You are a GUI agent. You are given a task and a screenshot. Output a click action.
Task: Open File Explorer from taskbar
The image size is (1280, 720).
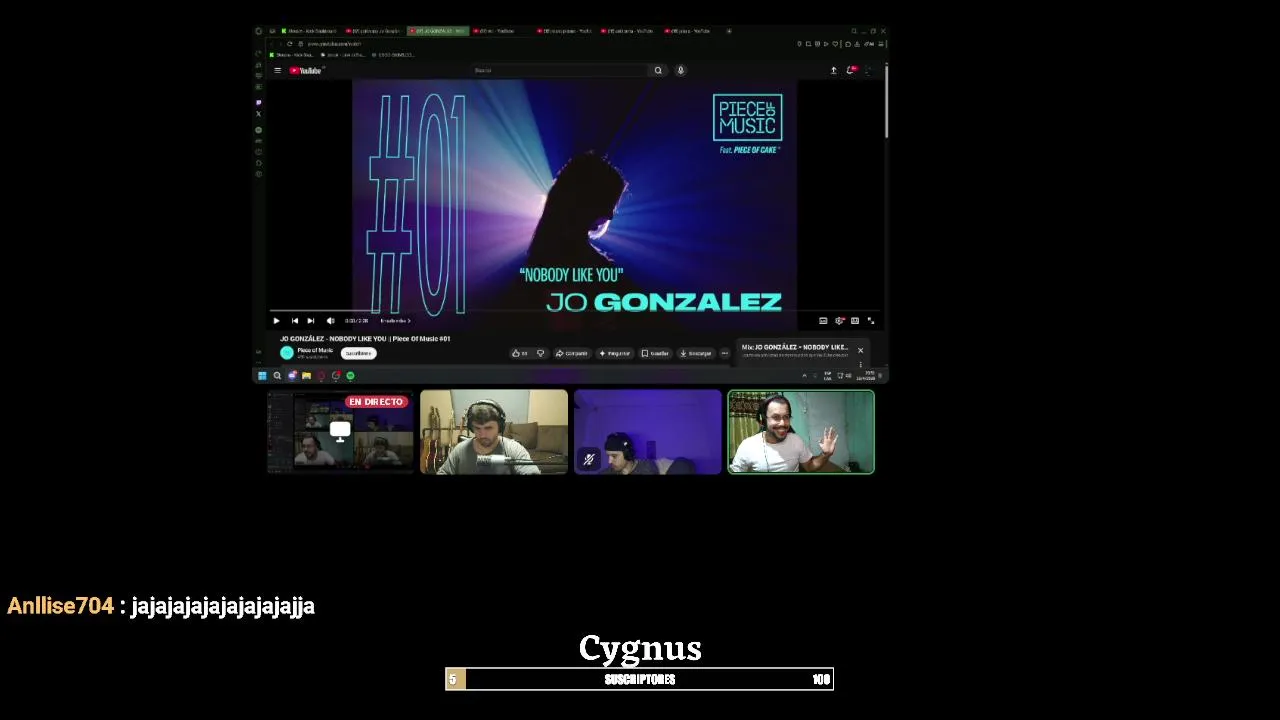point(306,376)
